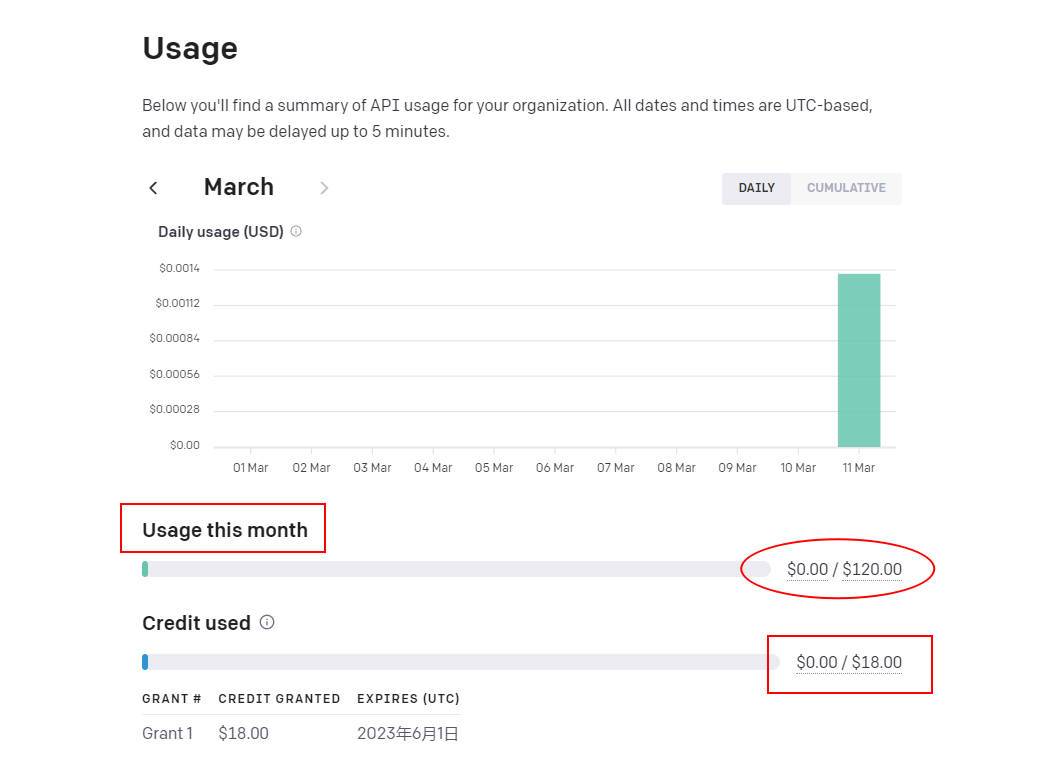1054x759 pixels.
Task: Click the $18.00 total in Credit used
Action: pyautogui.click(x=877, y=662)
